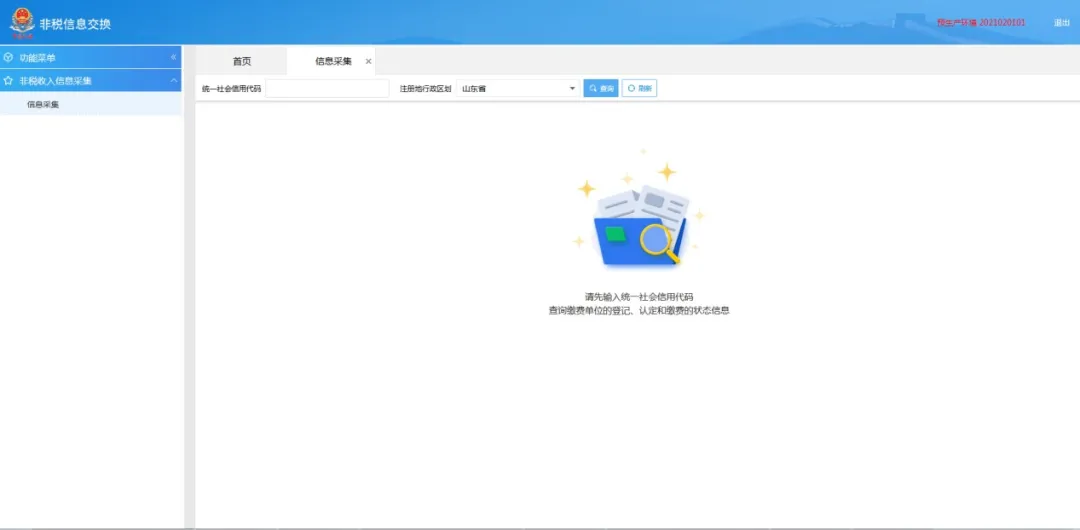Click the 功能菜单 header icon

pos(9,58)
